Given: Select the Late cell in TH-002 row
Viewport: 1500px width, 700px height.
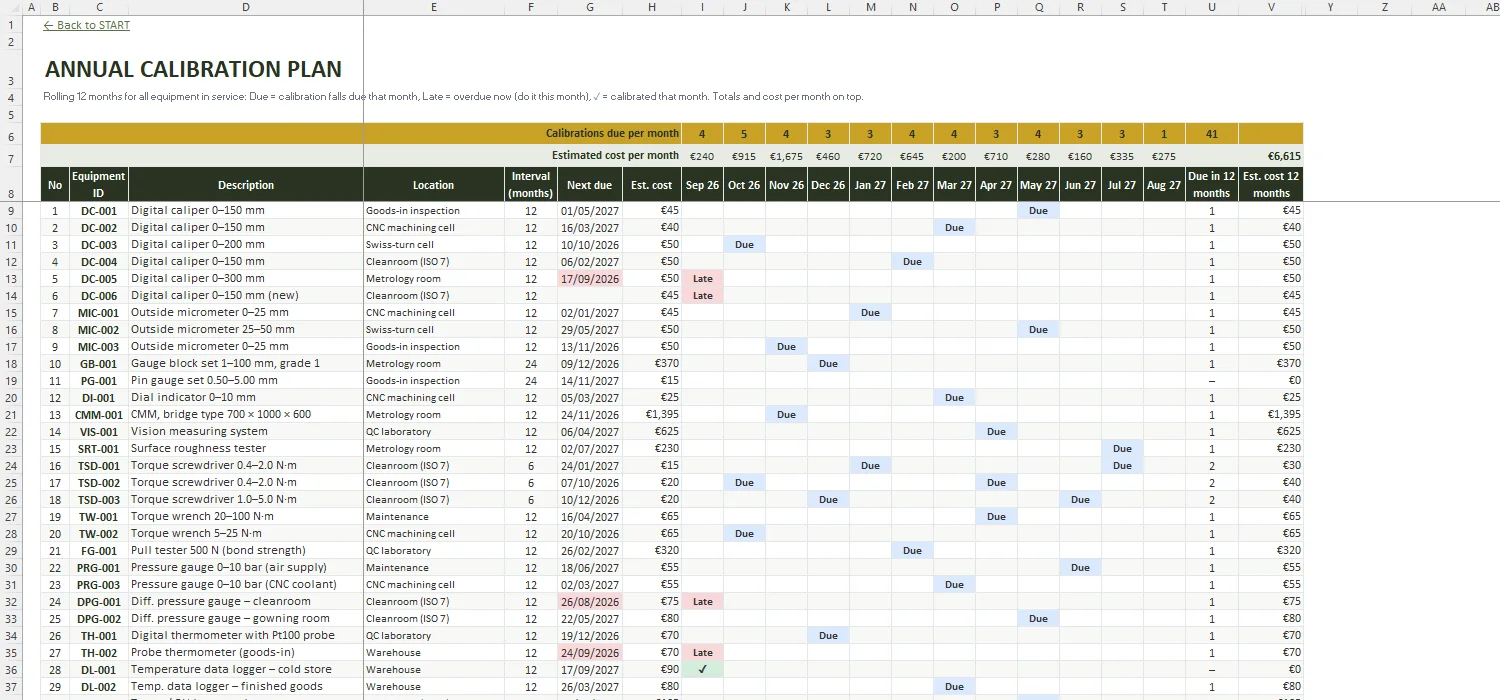Looking at the screenshot, I should pyautogui.click(x=703, y=652).
